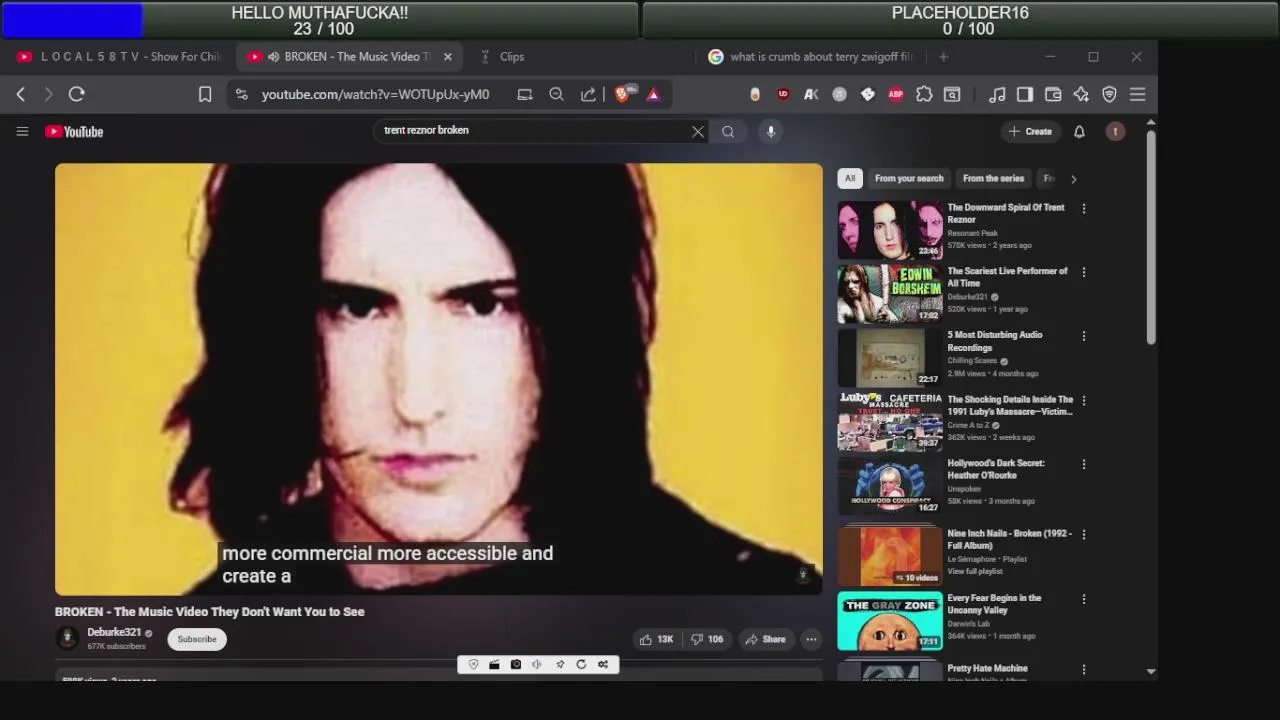Click the page vertical scrollbar thumb
The height and width of the screenshot is (720, 1280).
(1151, 236)
